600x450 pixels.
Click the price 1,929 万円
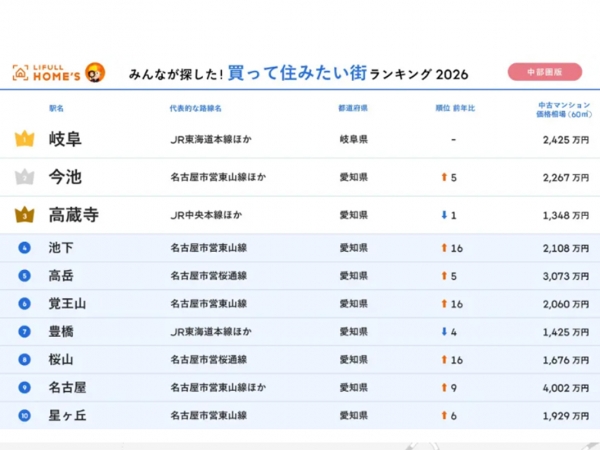(x=566, y=416)
